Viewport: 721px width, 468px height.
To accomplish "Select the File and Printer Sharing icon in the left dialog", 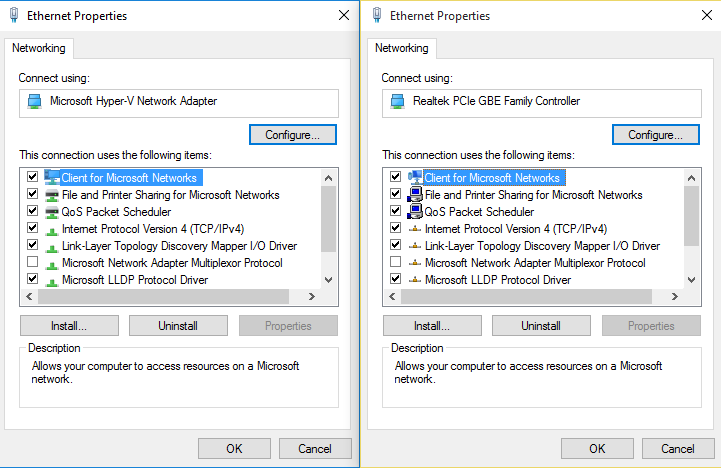I will [52, 195].
